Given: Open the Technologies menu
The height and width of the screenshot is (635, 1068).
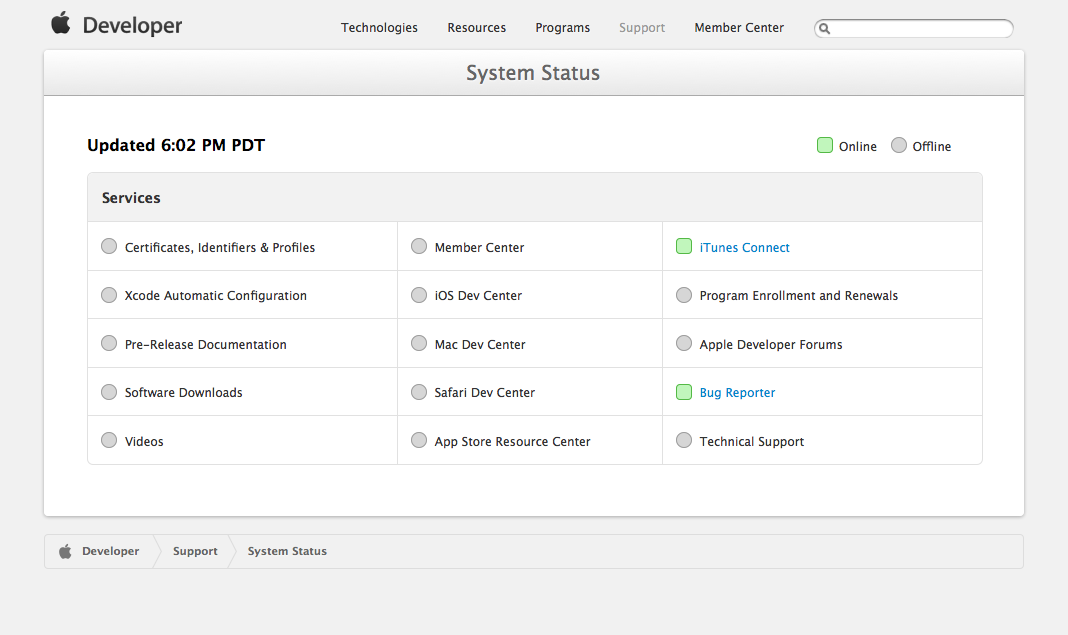Looking at the screenshot, I should point(379,28).
